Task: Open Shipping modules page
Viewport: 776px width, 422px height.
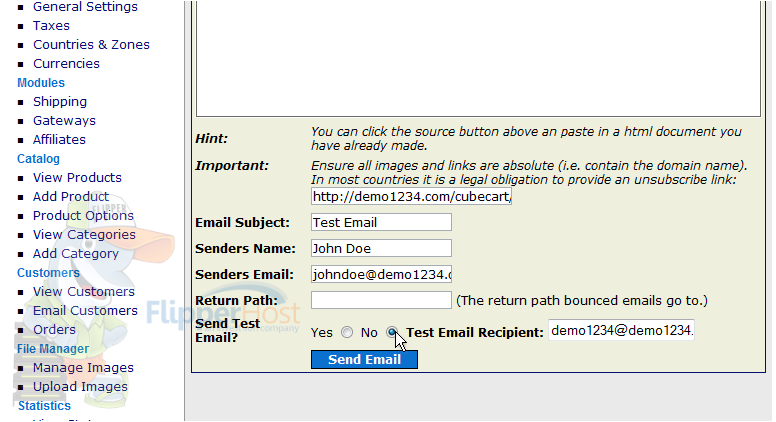Action: click(60, 102)
